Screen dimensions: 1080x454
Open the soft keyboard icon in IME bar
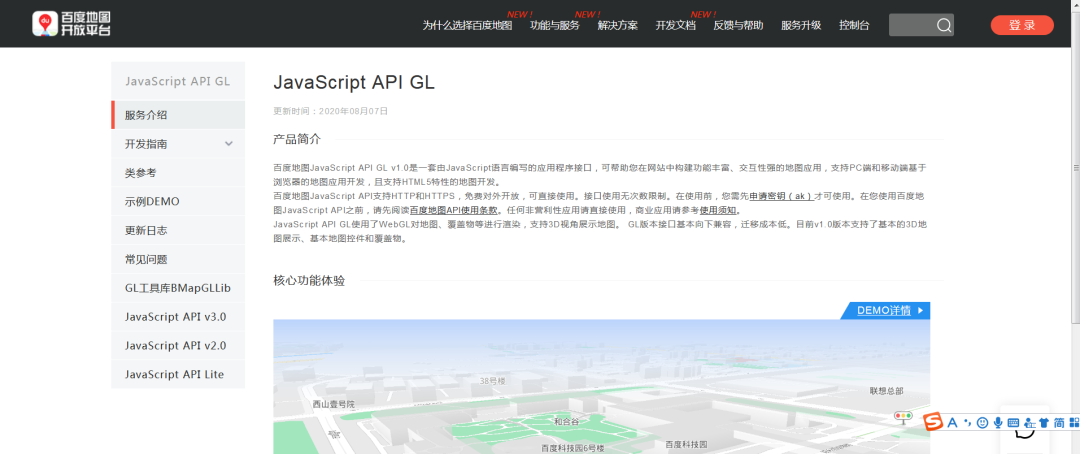point(1013,422)
